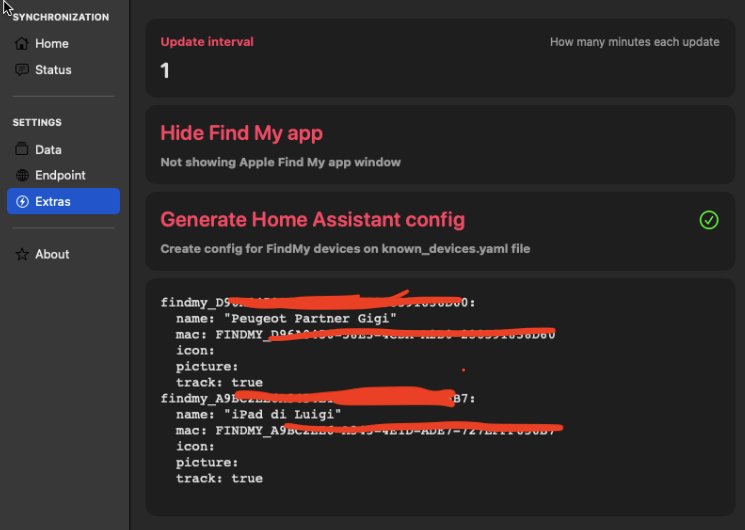Click Generate Home Assistant config heading
This screenshot has width=745, height=530.
click(x=313, y=220)
